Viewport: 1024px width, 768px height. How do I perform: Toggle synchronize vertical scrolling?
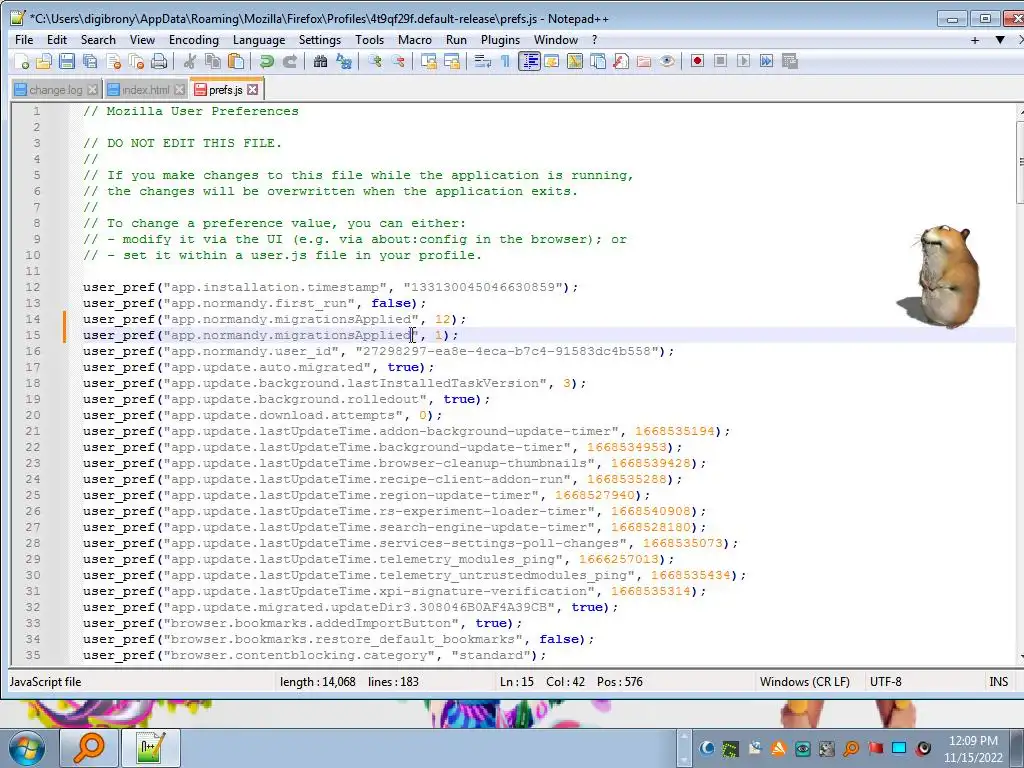click(428, 61)
